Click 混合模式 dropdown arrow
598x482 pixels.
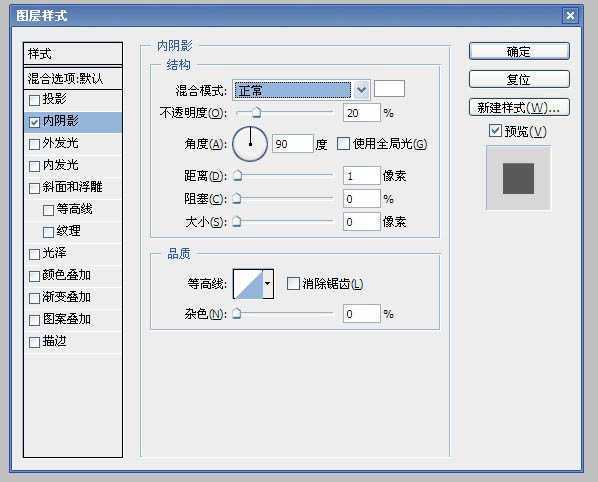pyautogui.click(x=361, y=90)
